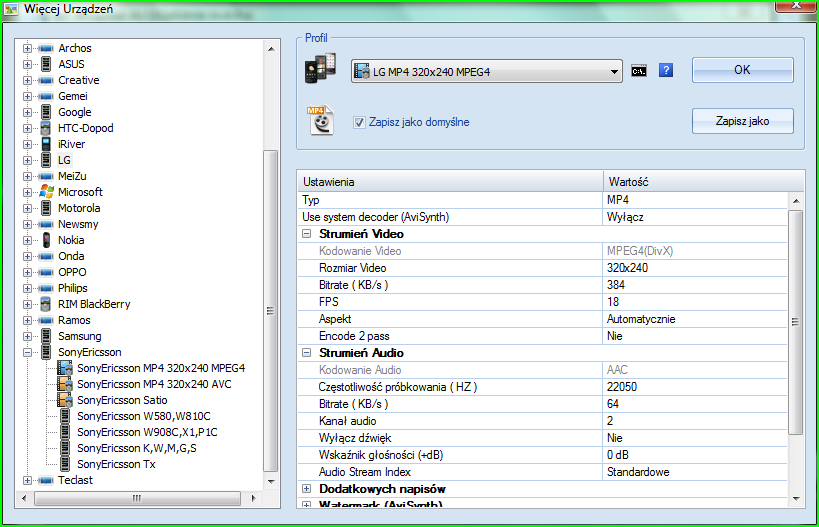
Task: Expand the Dodatkowych napisów section
Action: 307,489
